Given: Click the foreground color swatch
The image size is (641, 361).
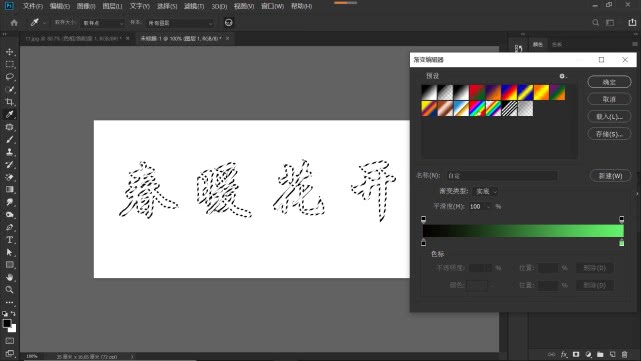Looking at the screenshot, I should tap(7, 323).
